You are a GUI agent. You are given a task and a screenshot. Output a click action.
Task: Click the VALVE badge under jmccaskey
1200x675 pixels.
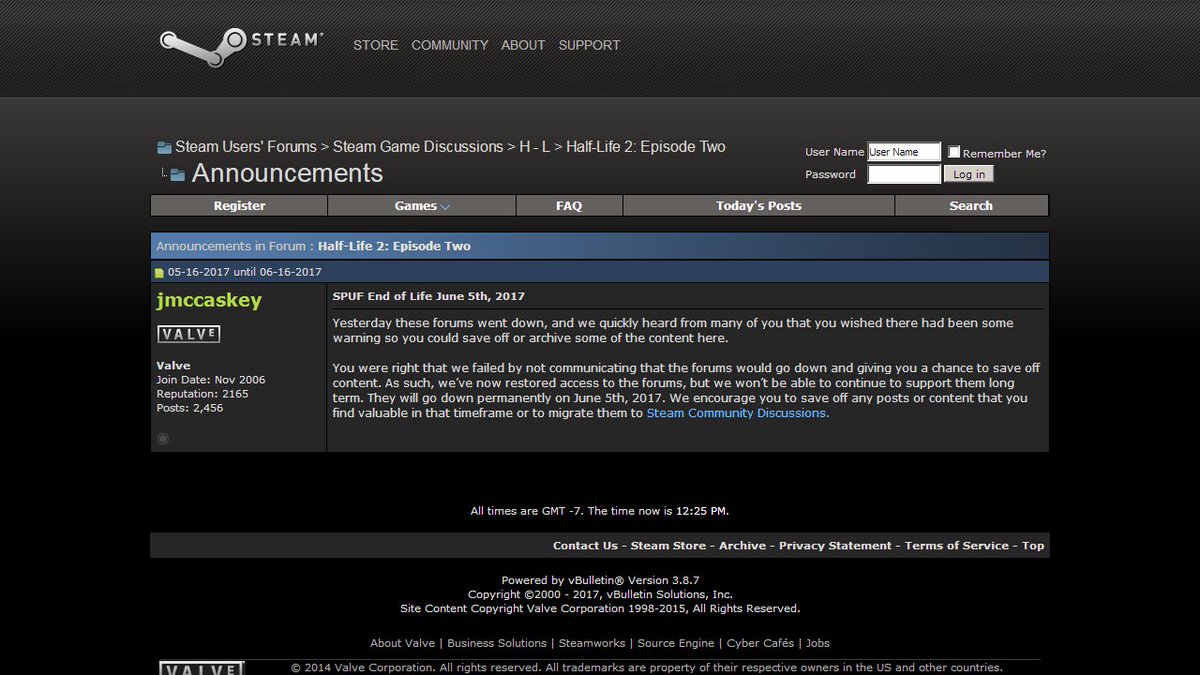(x=189, y=334)
